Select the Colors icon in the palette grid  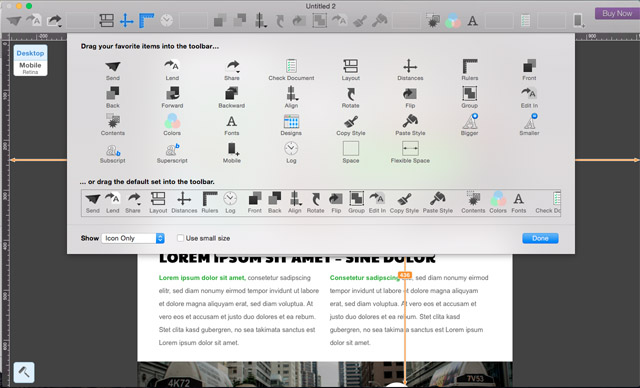(172, 121)
